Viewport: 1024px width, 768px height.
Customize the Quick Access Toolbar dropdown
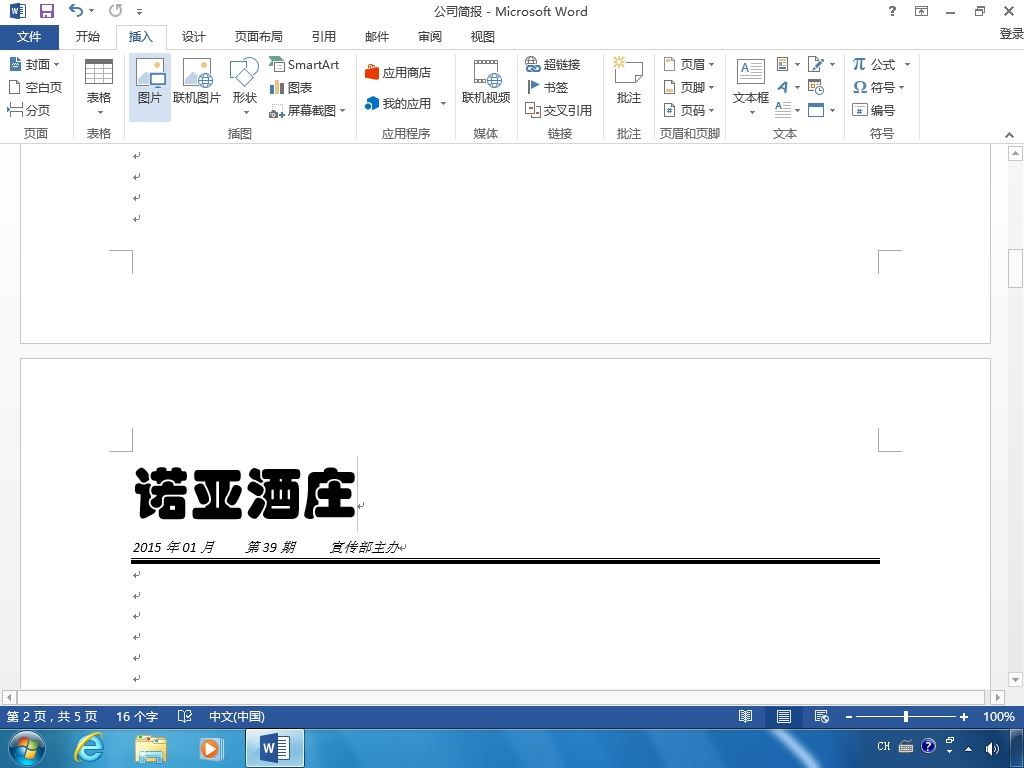[139, 11]
